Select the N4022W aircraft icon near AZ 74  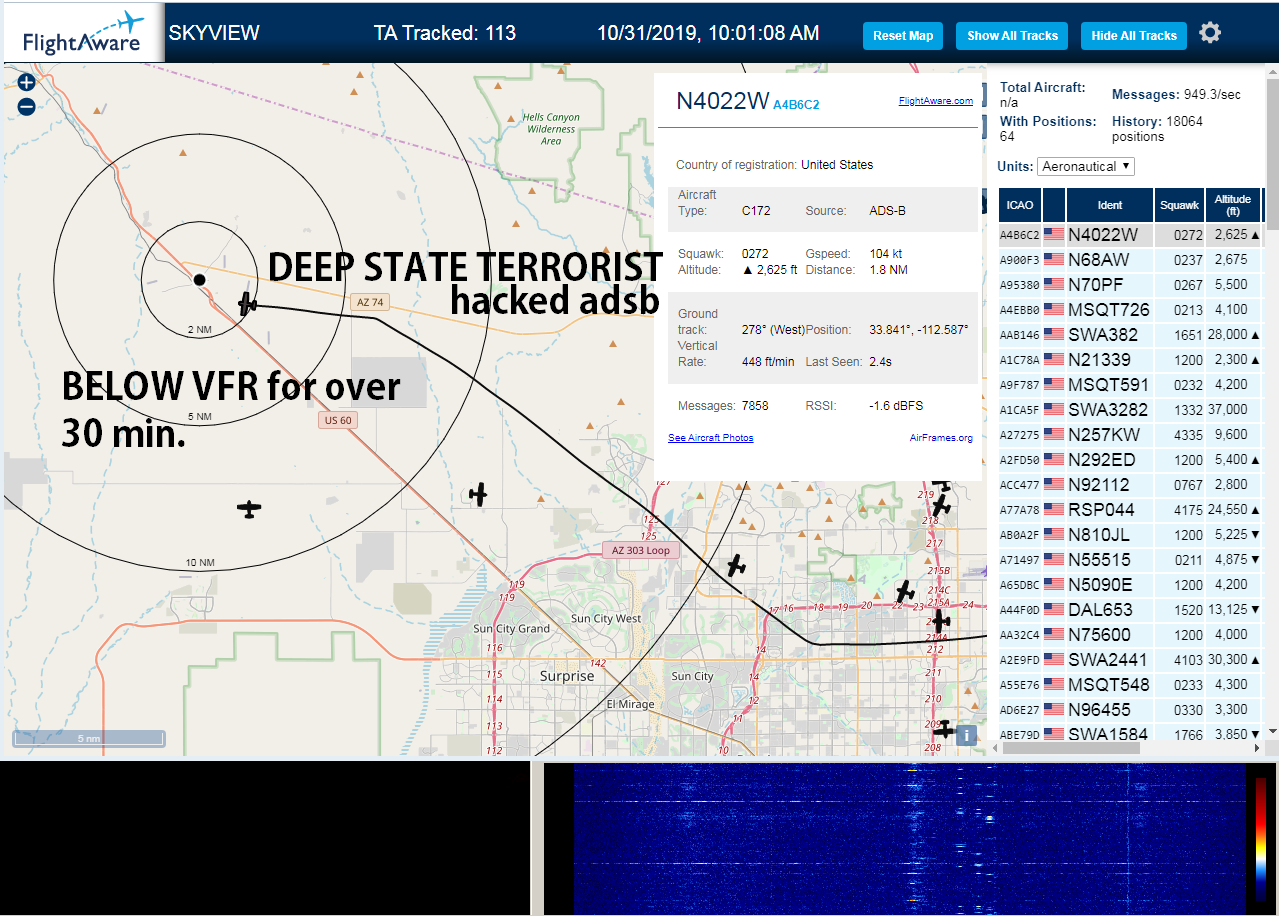tap(248, 303)
